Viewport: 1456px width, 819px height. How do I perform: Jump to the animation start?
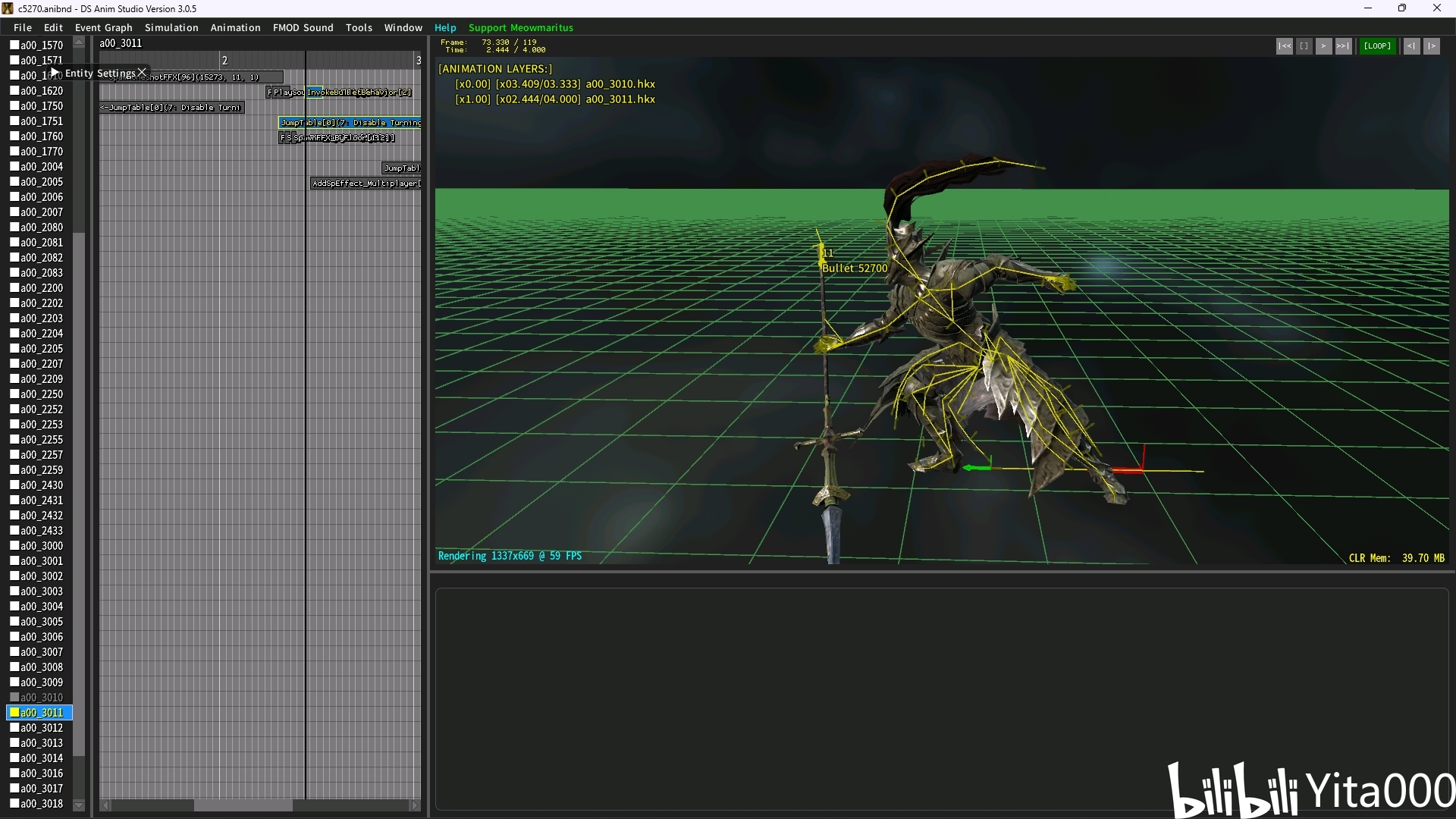click(x=1284, y=46)
